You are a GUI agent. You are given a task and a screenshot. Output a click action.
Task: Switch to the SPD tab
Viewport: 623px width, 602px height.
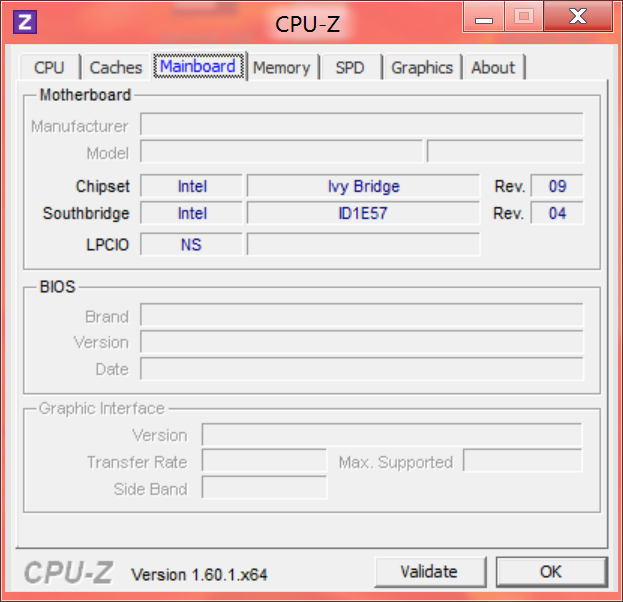(x=350, y=67)
